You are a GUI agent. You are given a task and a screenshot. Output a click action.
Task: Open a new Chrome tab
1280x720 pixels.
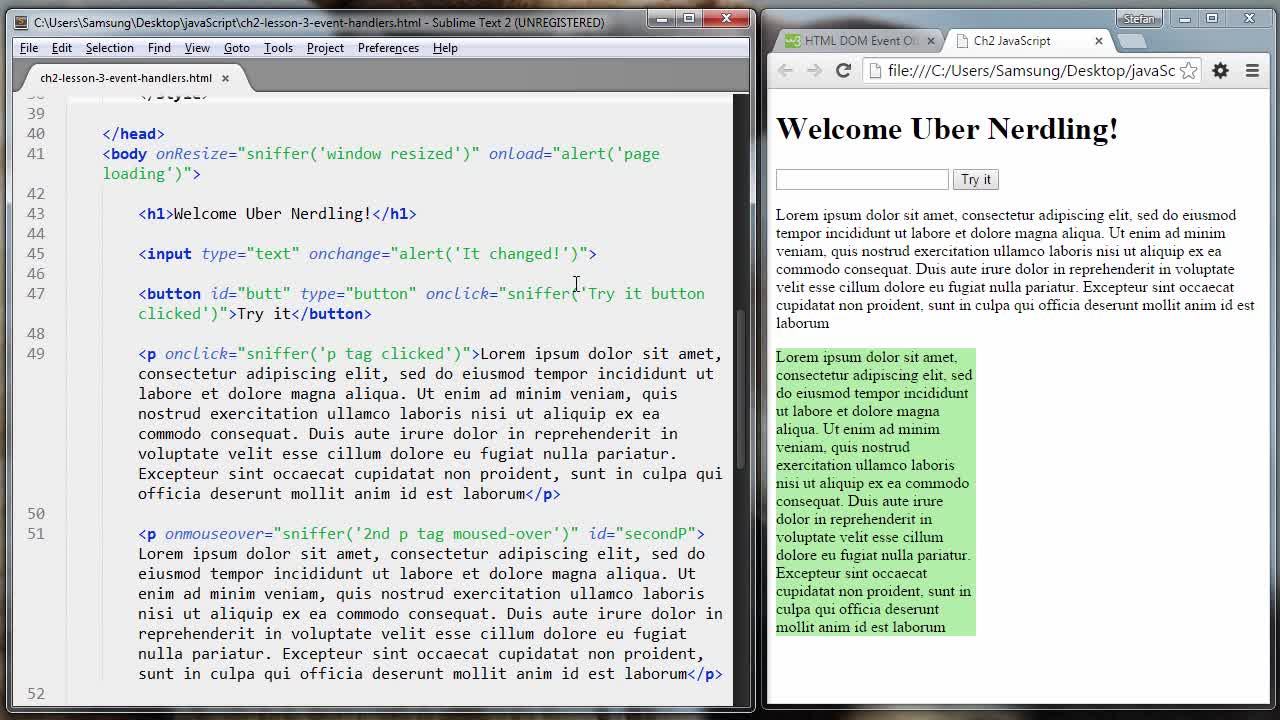tap(1131, 41)
